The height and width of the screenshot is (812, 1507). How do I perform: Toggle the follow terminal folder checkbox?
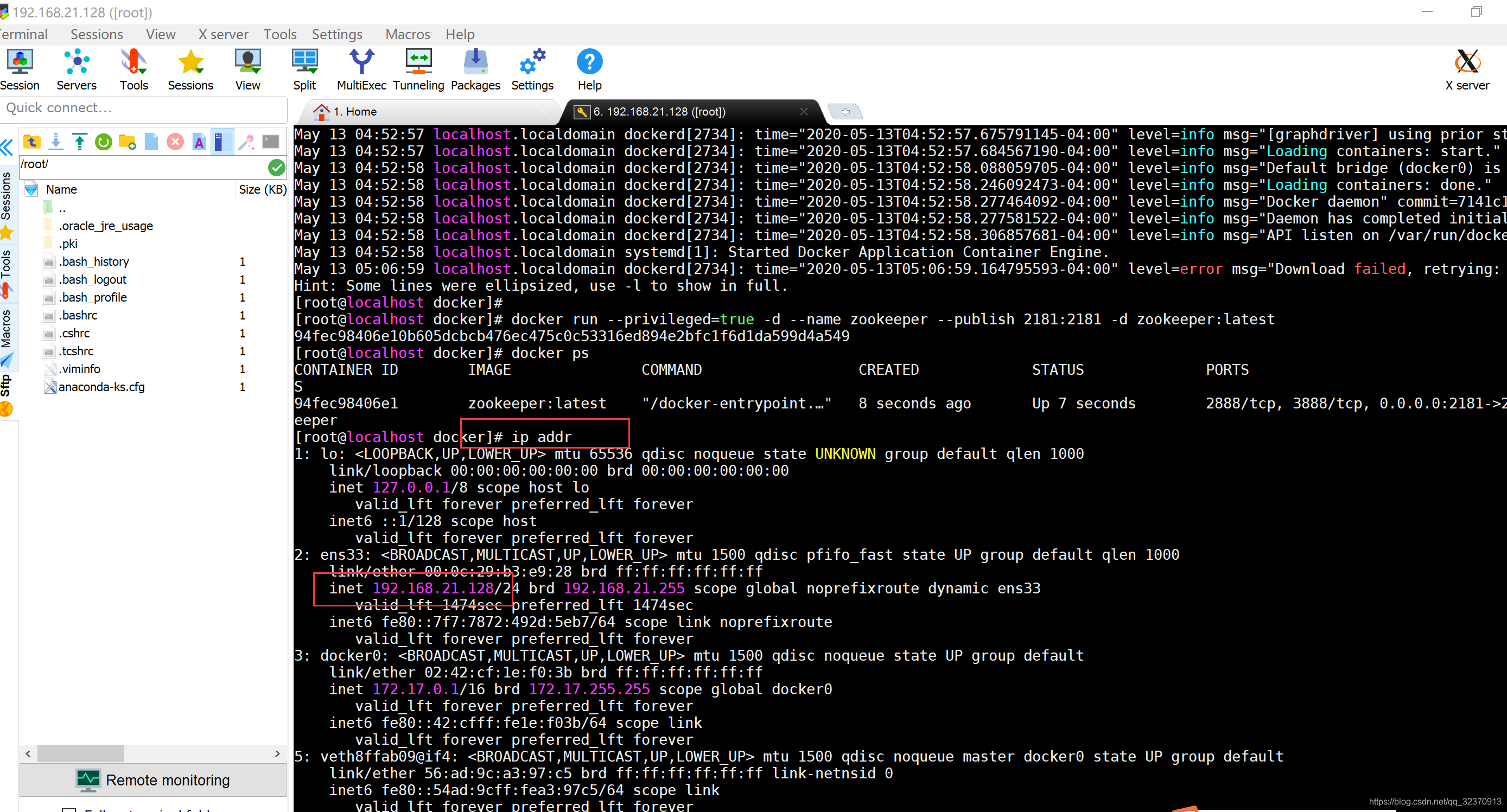pos(69,809)
